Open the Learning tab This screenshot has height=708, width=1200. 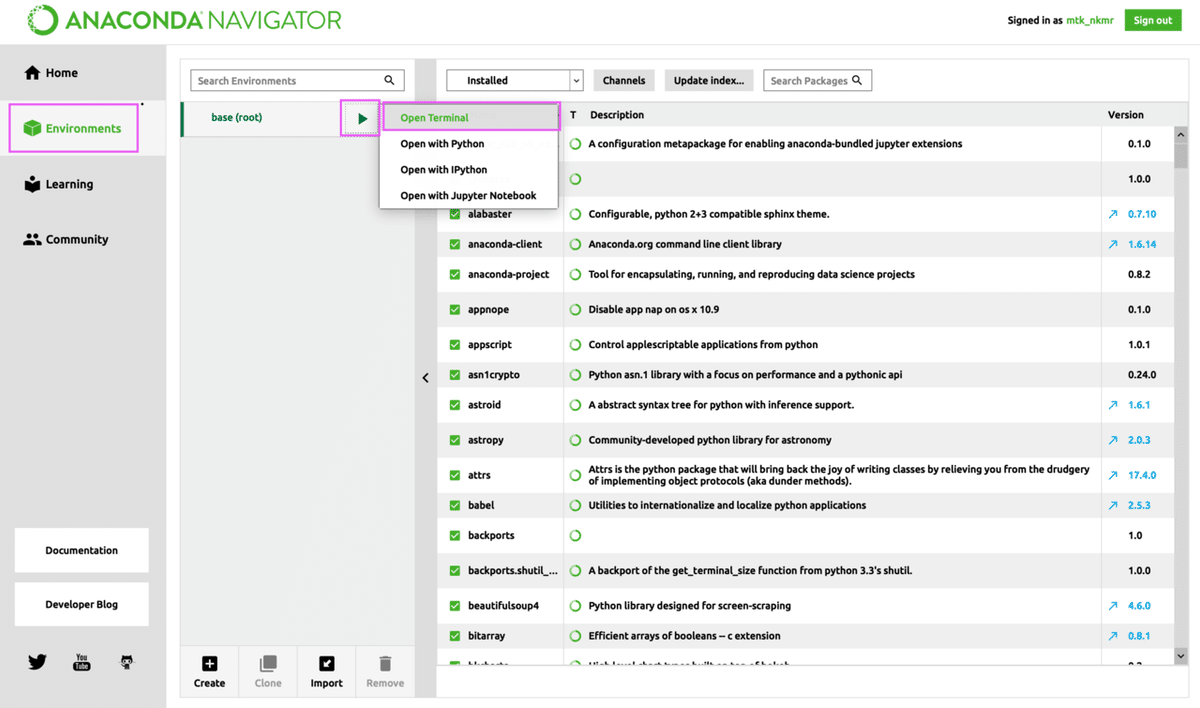83,184
